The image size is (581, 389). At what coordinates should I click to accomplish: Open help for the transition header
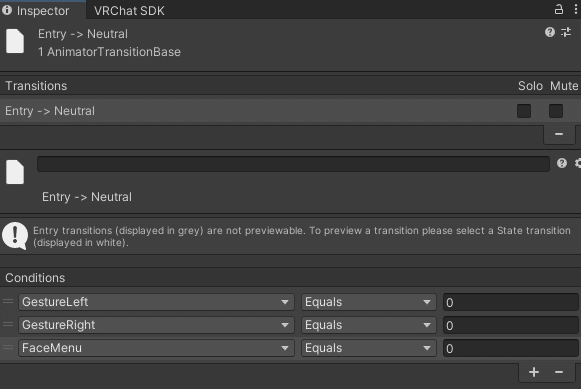[550, 32]
